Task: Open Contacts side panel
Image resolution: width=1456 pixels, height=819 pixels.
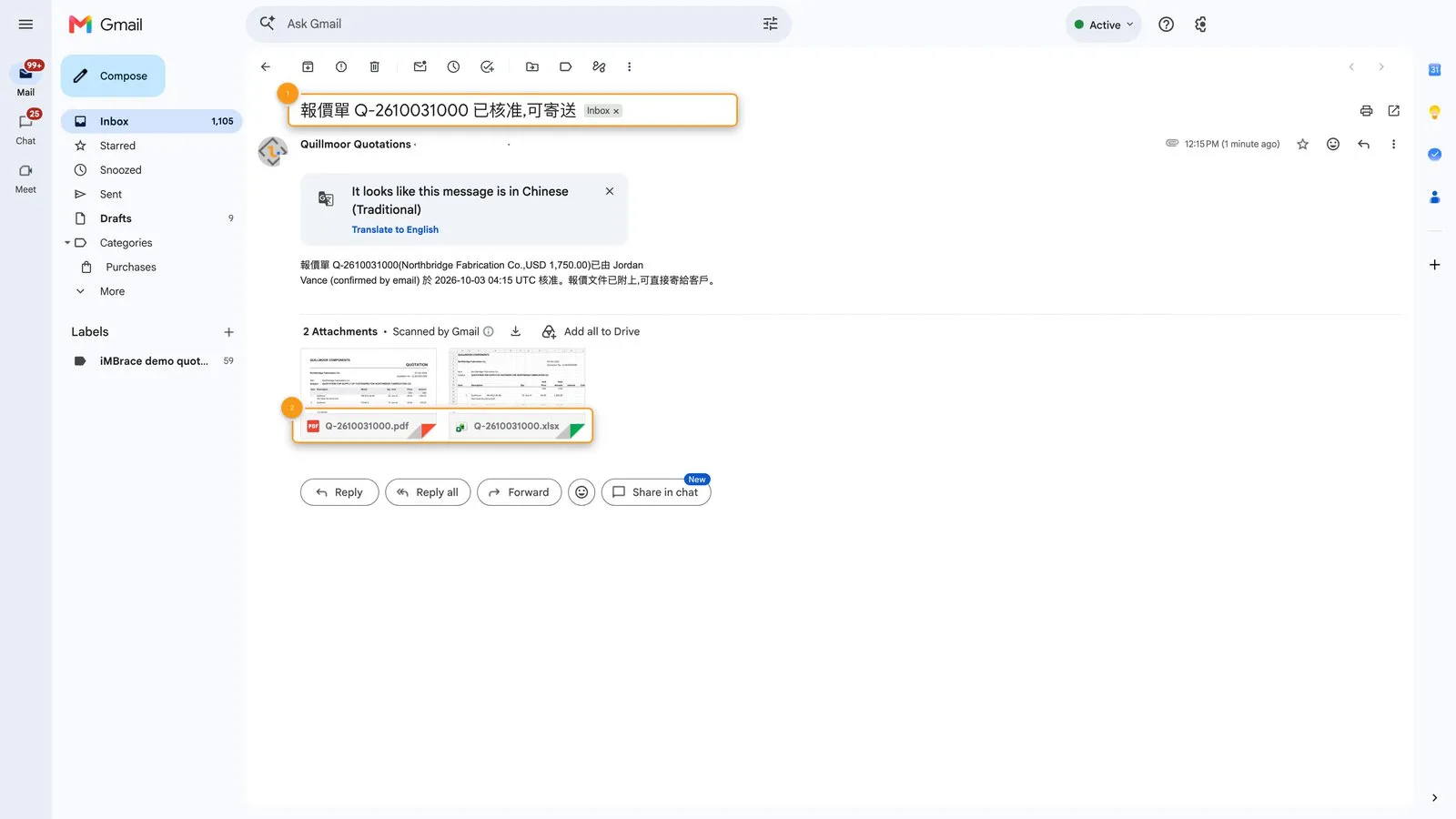Action: [1434, 197]
